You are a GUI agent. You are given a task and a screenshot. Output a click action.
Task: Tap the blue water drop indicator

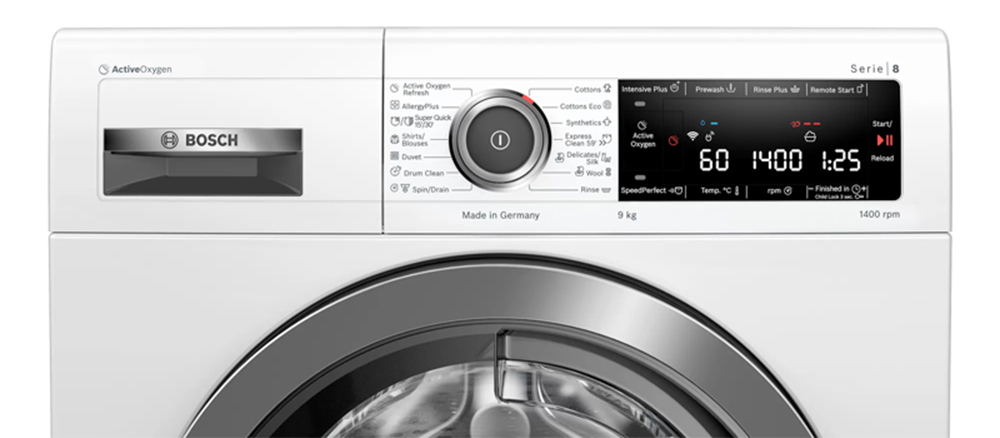[x=703, y=123]
